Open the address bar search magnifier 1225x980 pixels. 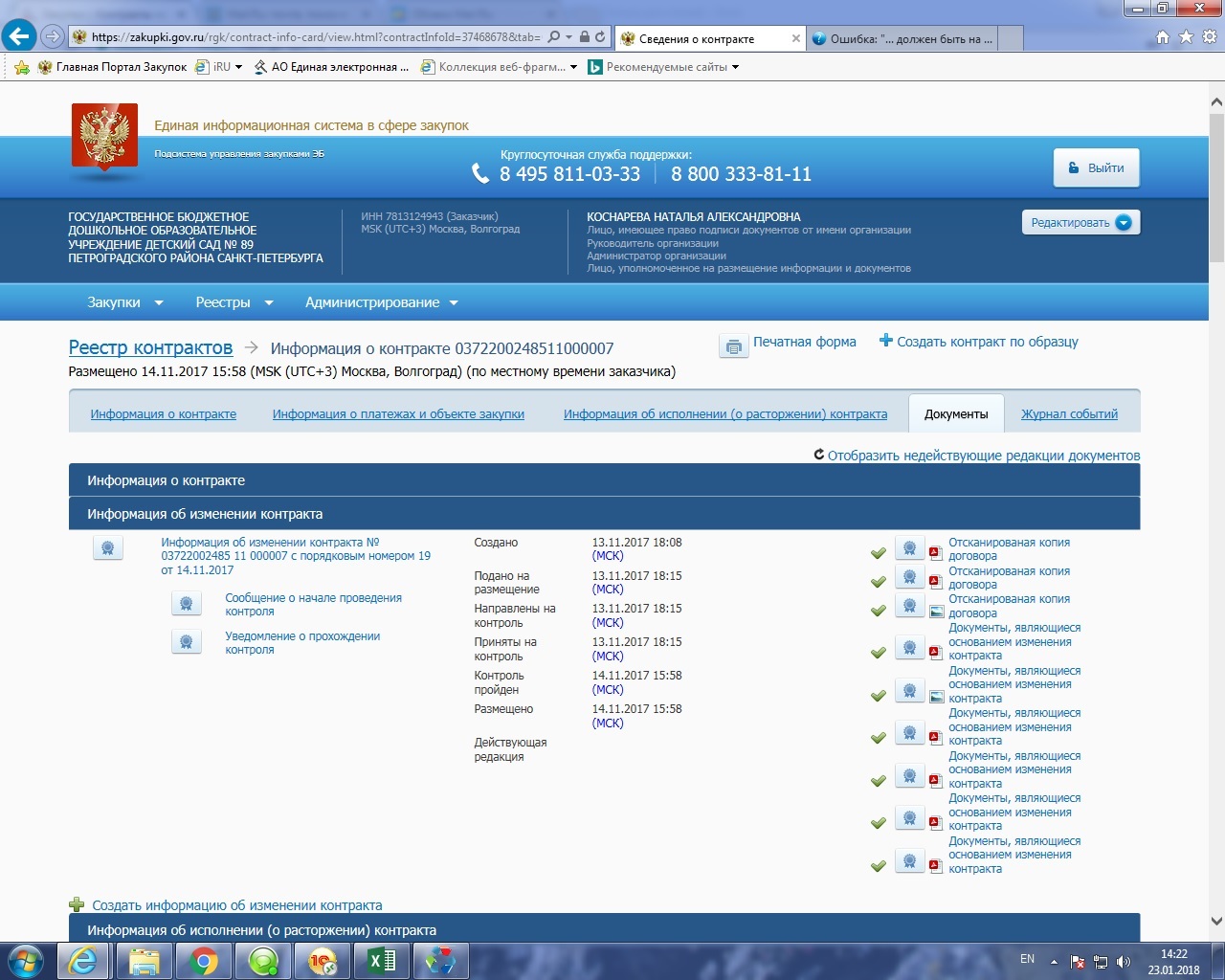pyautogui.click(x=554, y=37)
